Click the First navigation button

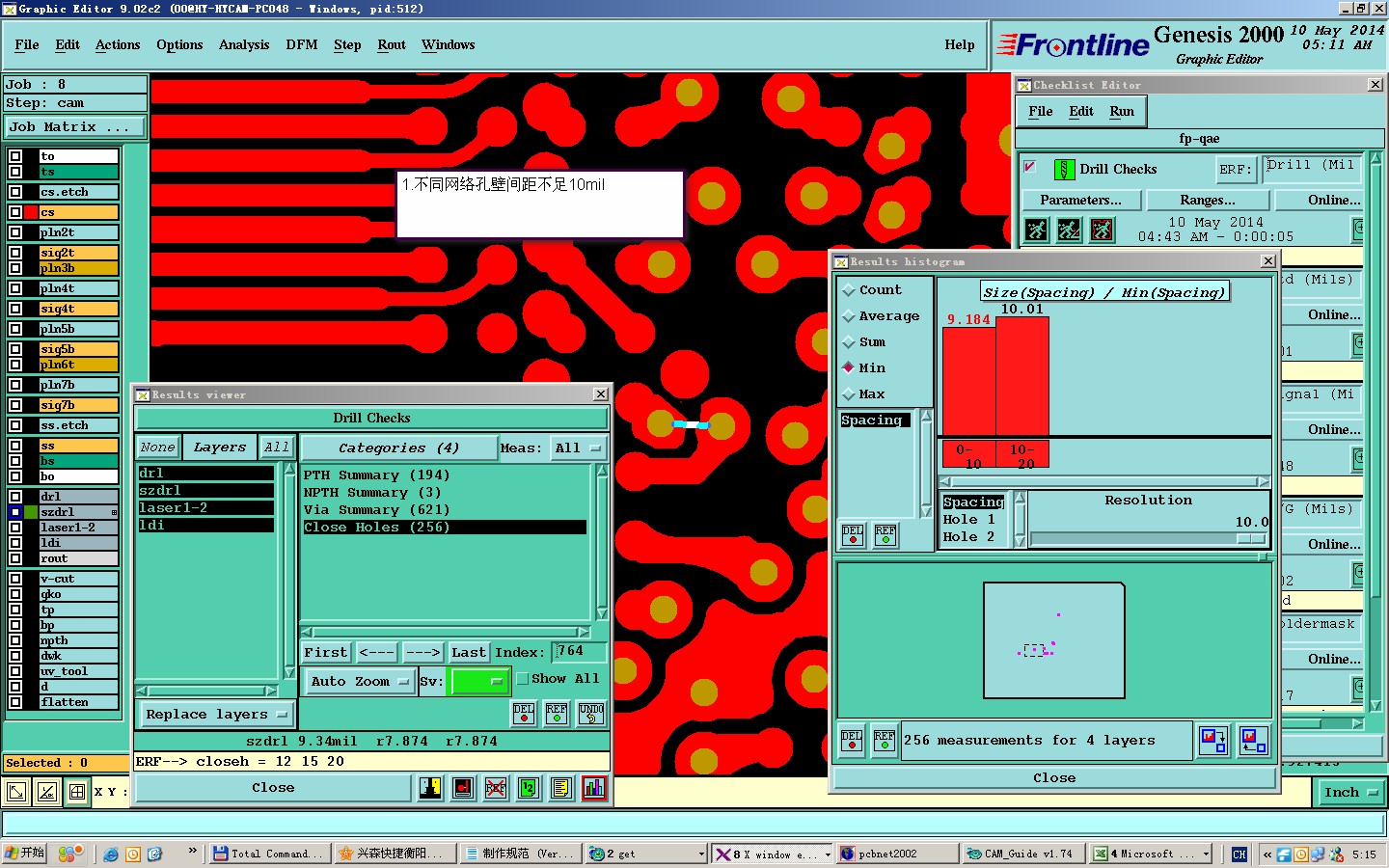326,653
